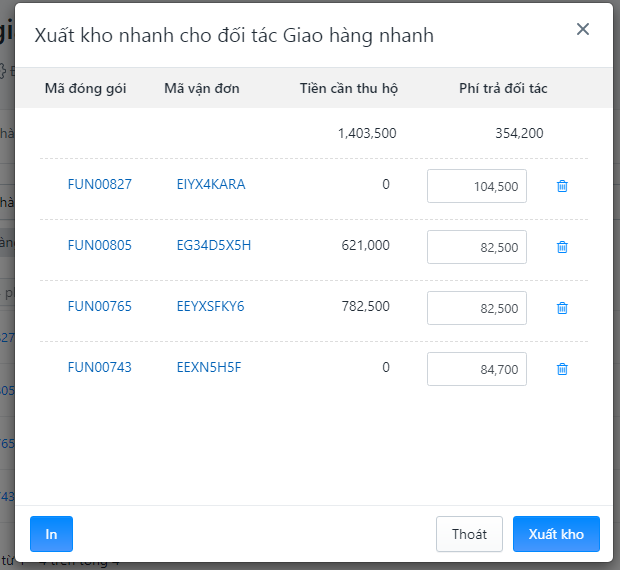The image size is (620, 570).
Task: Open package link FUN00827
Action: pos(100,184)
